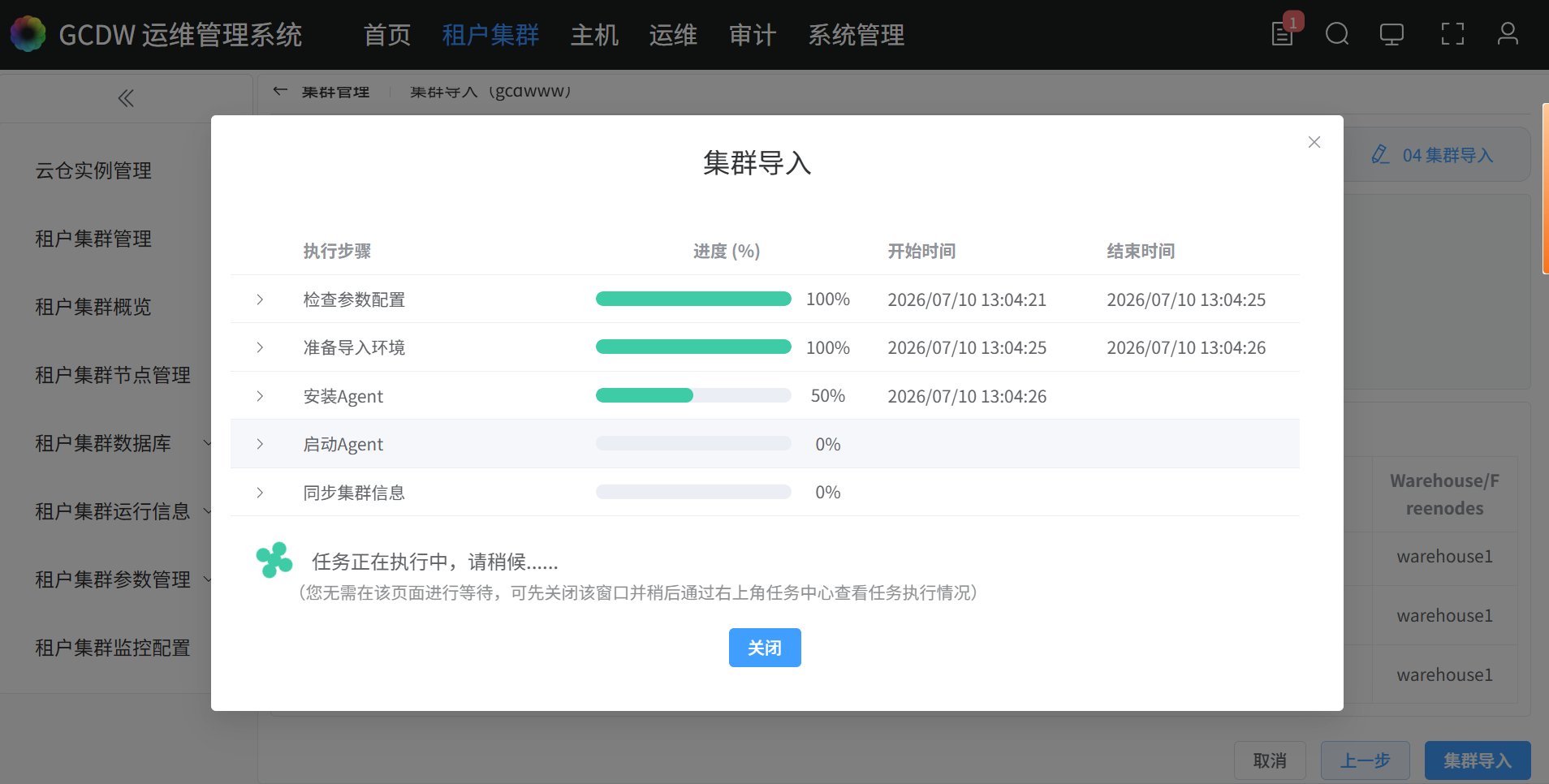
Task: Expand the 租户集群运行信息 sidebar submenu
Action: (207, 511)
